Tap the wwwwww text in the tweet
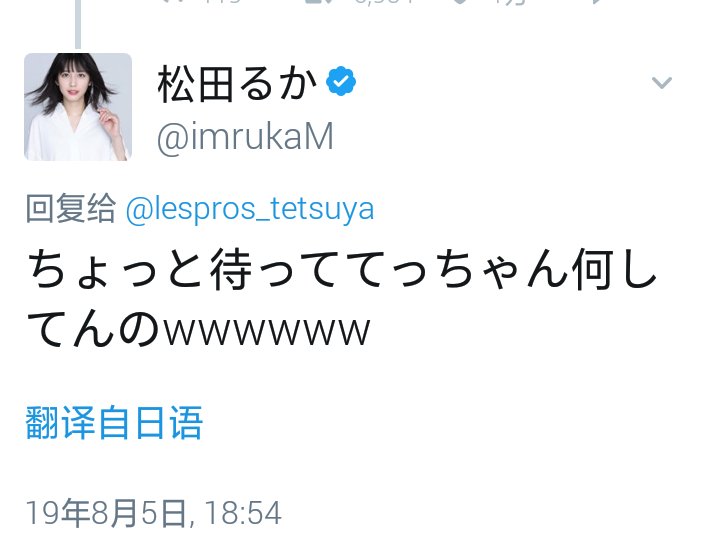 pyautogui.click(x=266, y=330)
